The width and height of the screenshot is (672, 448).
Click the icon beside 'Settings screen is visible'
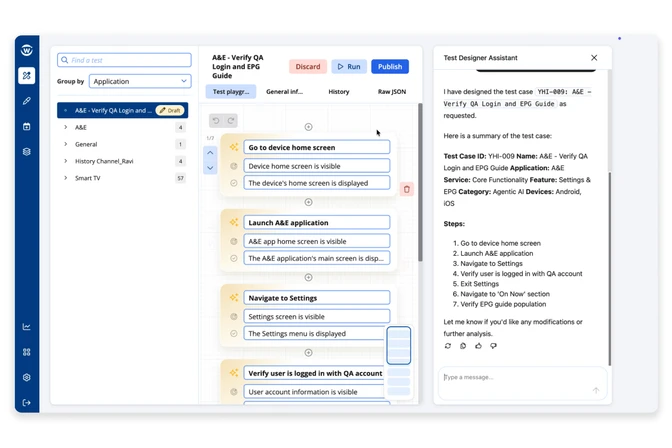(234, 316)
